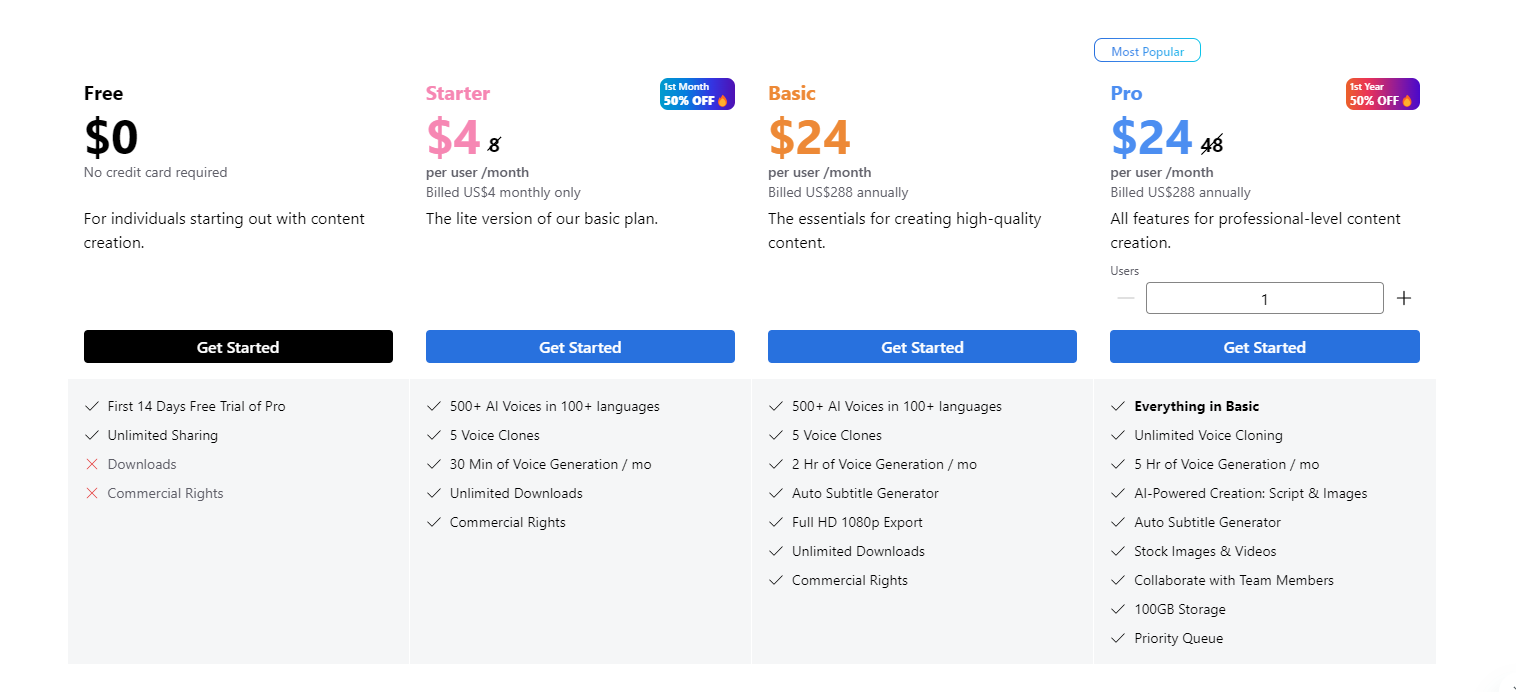The image size is (1516, 692).
Task: Click checkmark next to Everything in Basic
Action: click(x=1118, y=406)
